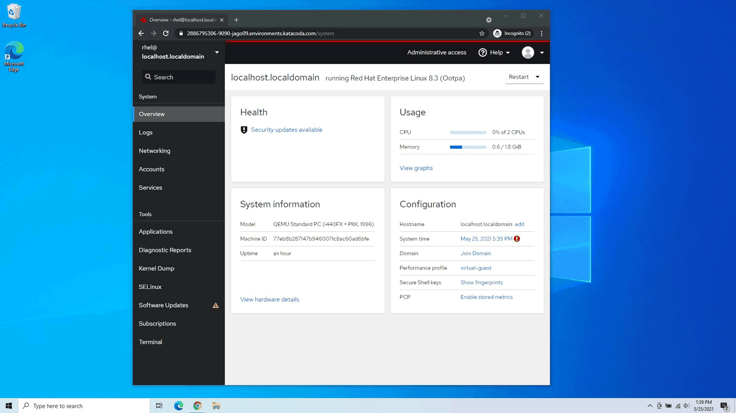Image resolution: width=736 pixels, height=413 pixels.
Task: Expand the Restart dropdown arrow
Action: [x=537, y=77]
